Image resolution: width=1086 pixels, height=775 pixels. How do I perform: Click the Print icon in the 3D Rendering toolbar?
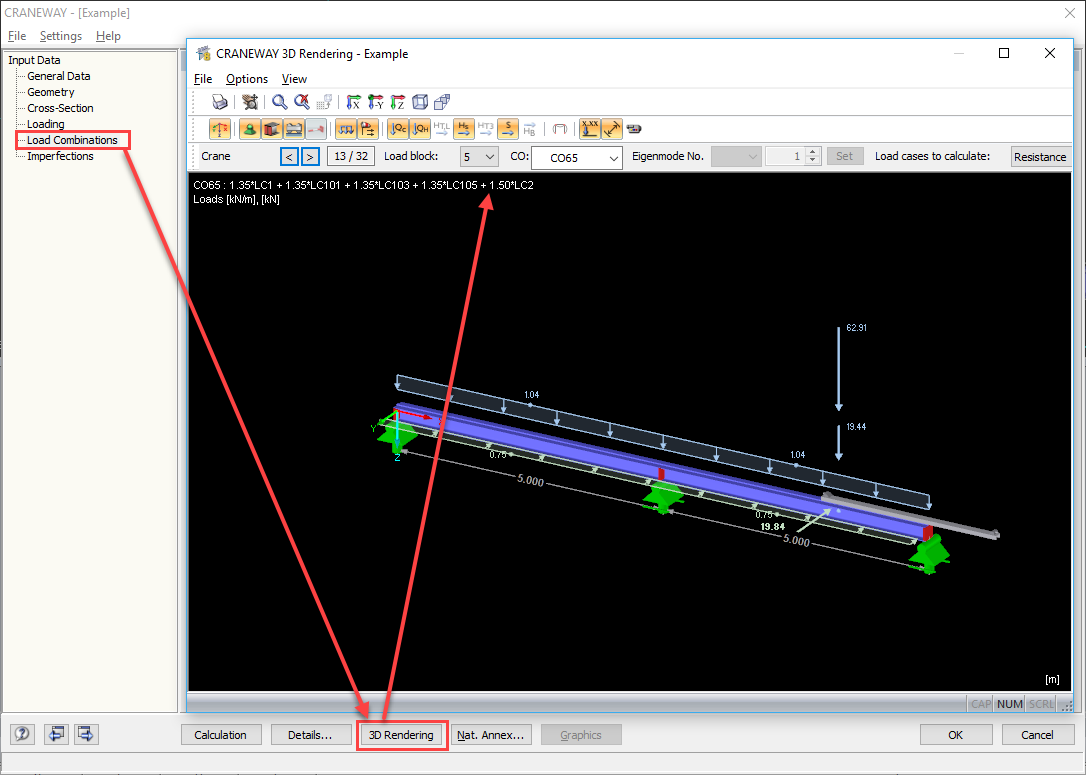click(219, 101)
